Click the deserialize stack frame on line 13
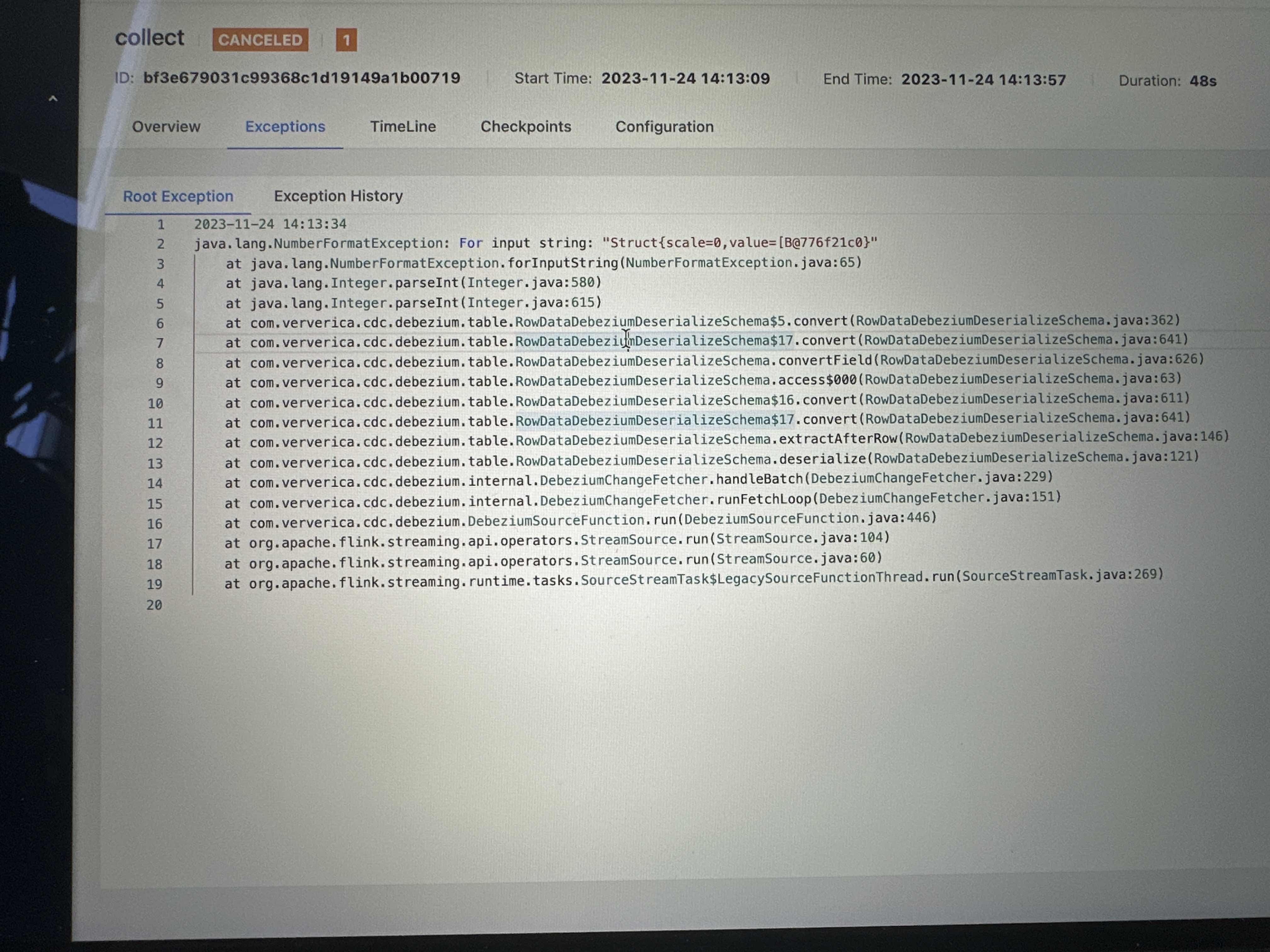 click(x=712, y=460)
